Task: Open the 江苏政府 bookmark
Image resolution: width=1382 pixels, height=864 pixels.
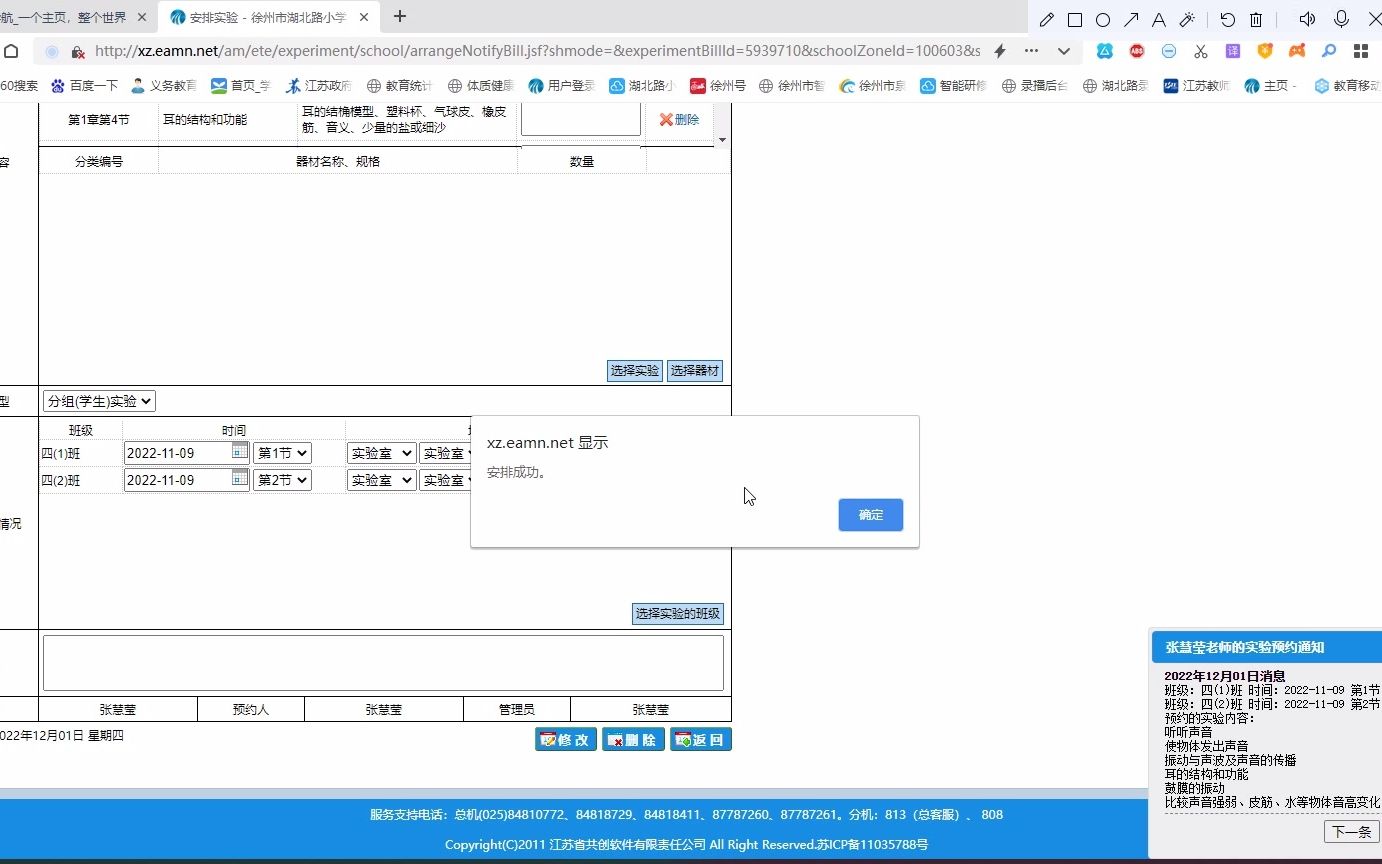Action: coord(318,86)
